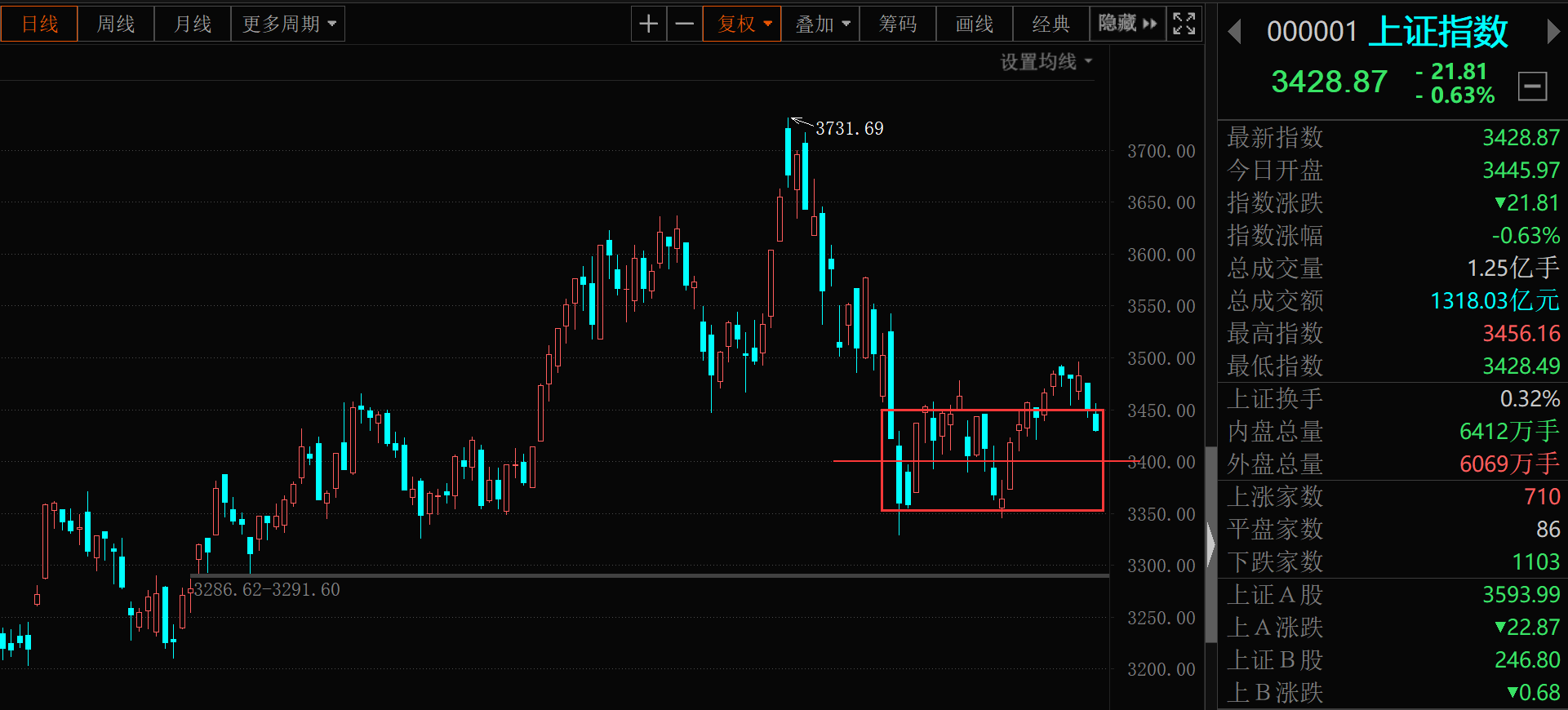The width and height of the screenshot is (1568, 710).
Task: Click the 上证B股 value 246.80
Action: [x=1527, y=659]
